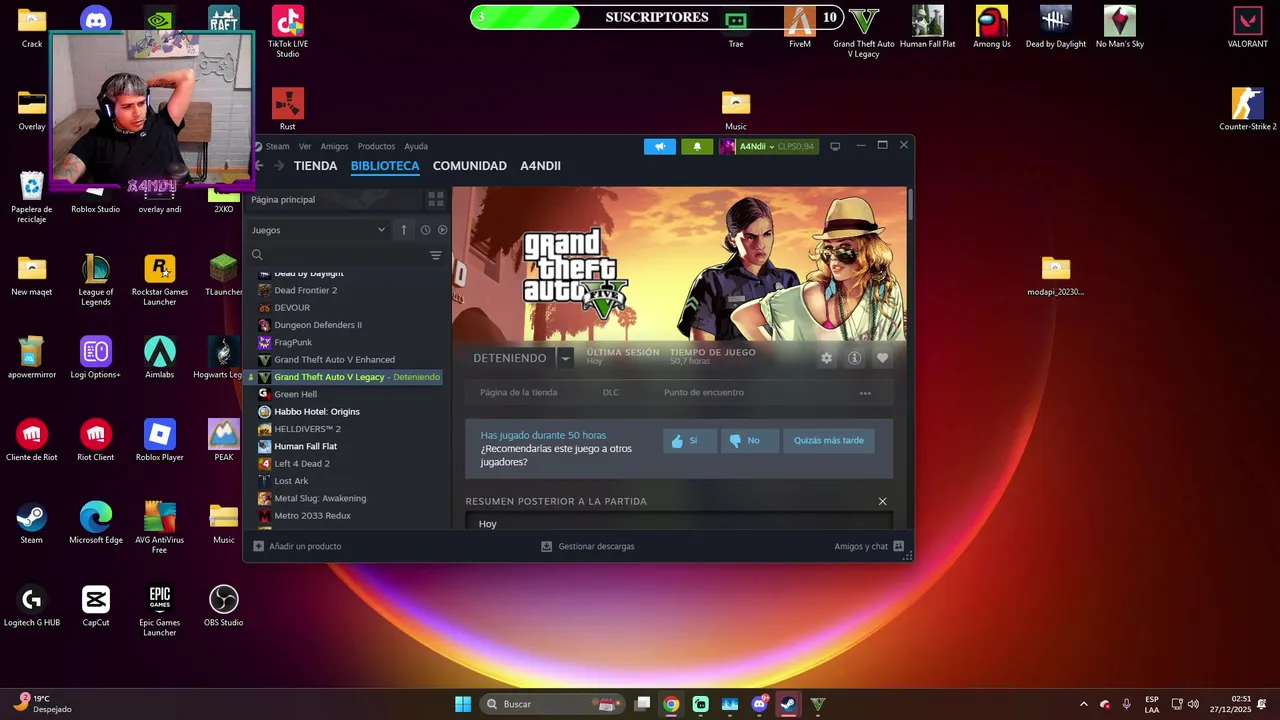Viewport: 1280px width, 720px height.
Task: Click the Steam game page scrollbar
Action: coord(910,203)
